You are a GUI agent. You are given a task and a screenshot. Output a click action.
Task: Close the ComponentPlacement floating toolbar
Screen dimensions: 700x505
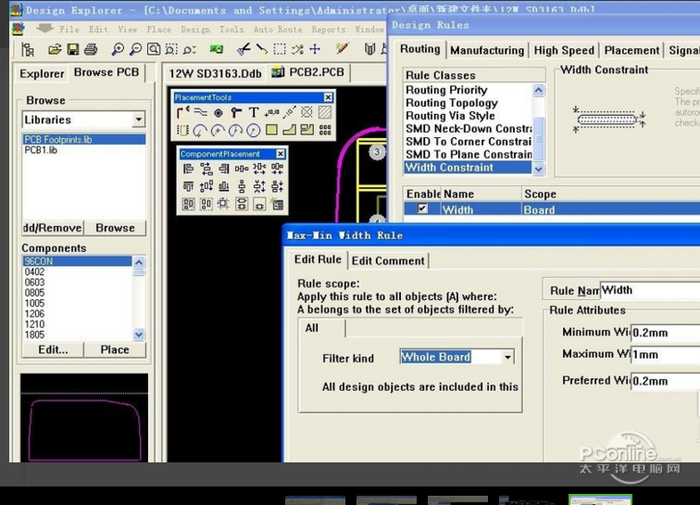tap(280, 154)
